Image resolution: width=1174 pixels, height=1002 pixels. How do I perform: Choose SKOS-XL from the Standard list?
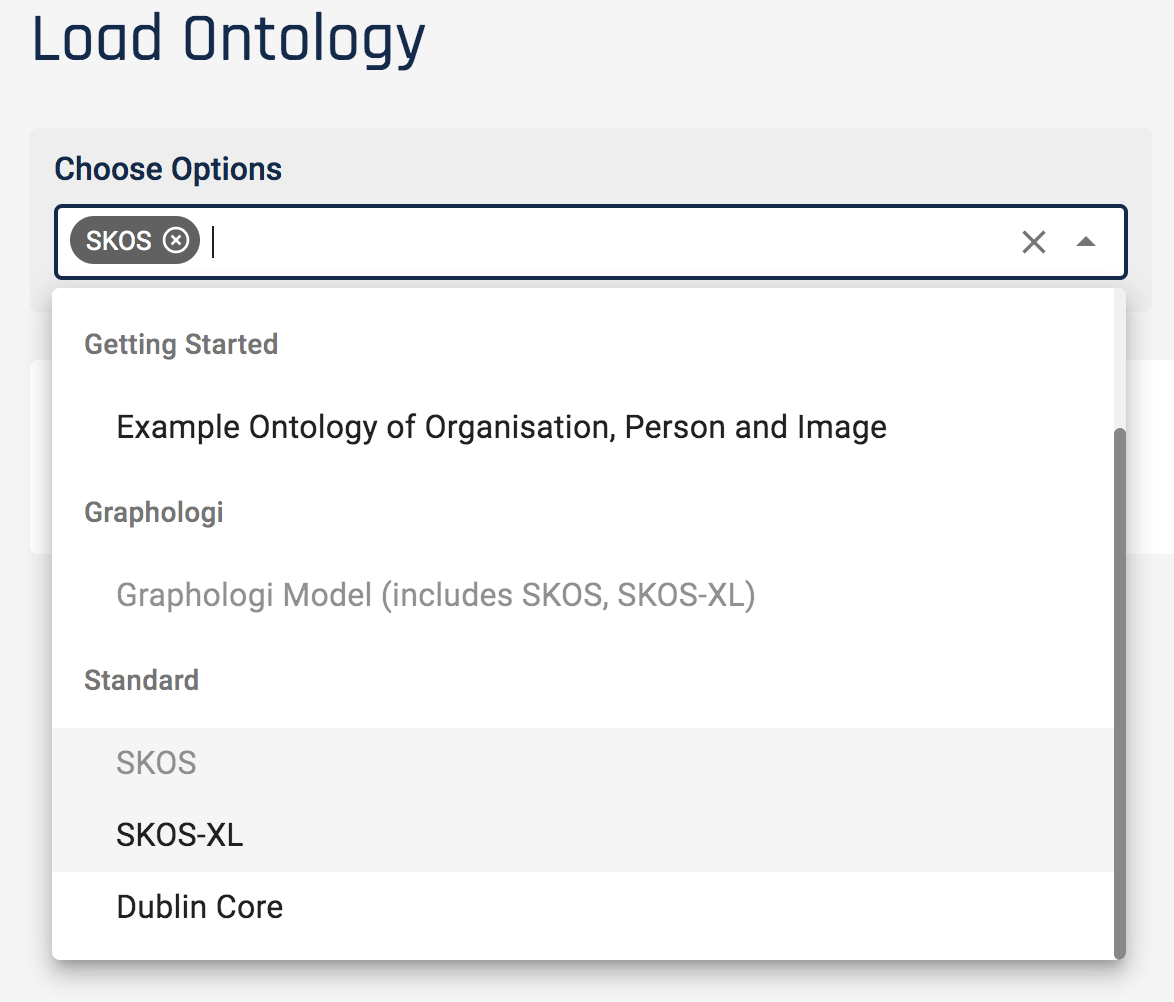(180, 835)
